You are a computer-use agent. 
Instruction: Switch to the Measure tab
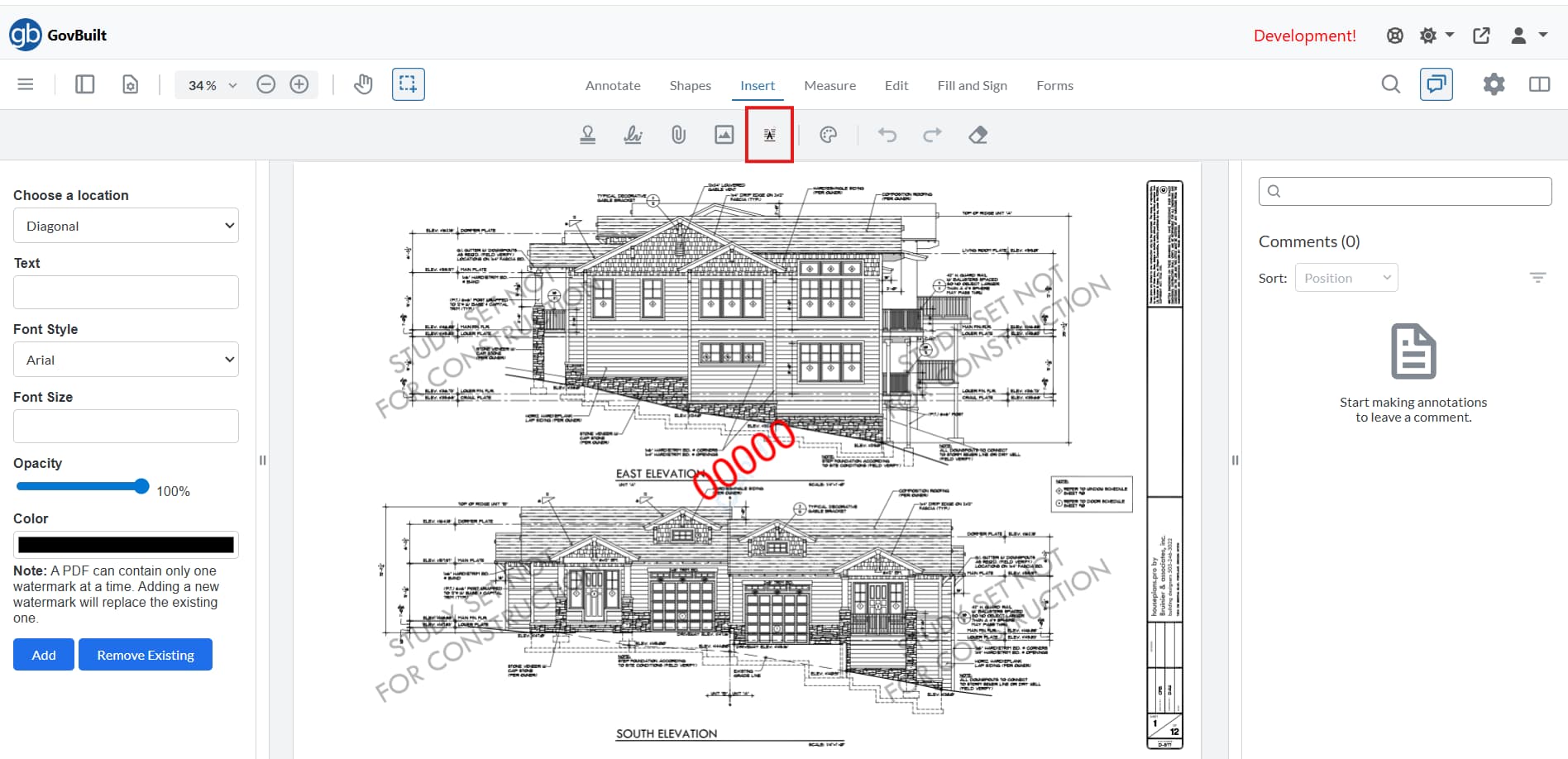pyautogui.click(x=829, y=86)
